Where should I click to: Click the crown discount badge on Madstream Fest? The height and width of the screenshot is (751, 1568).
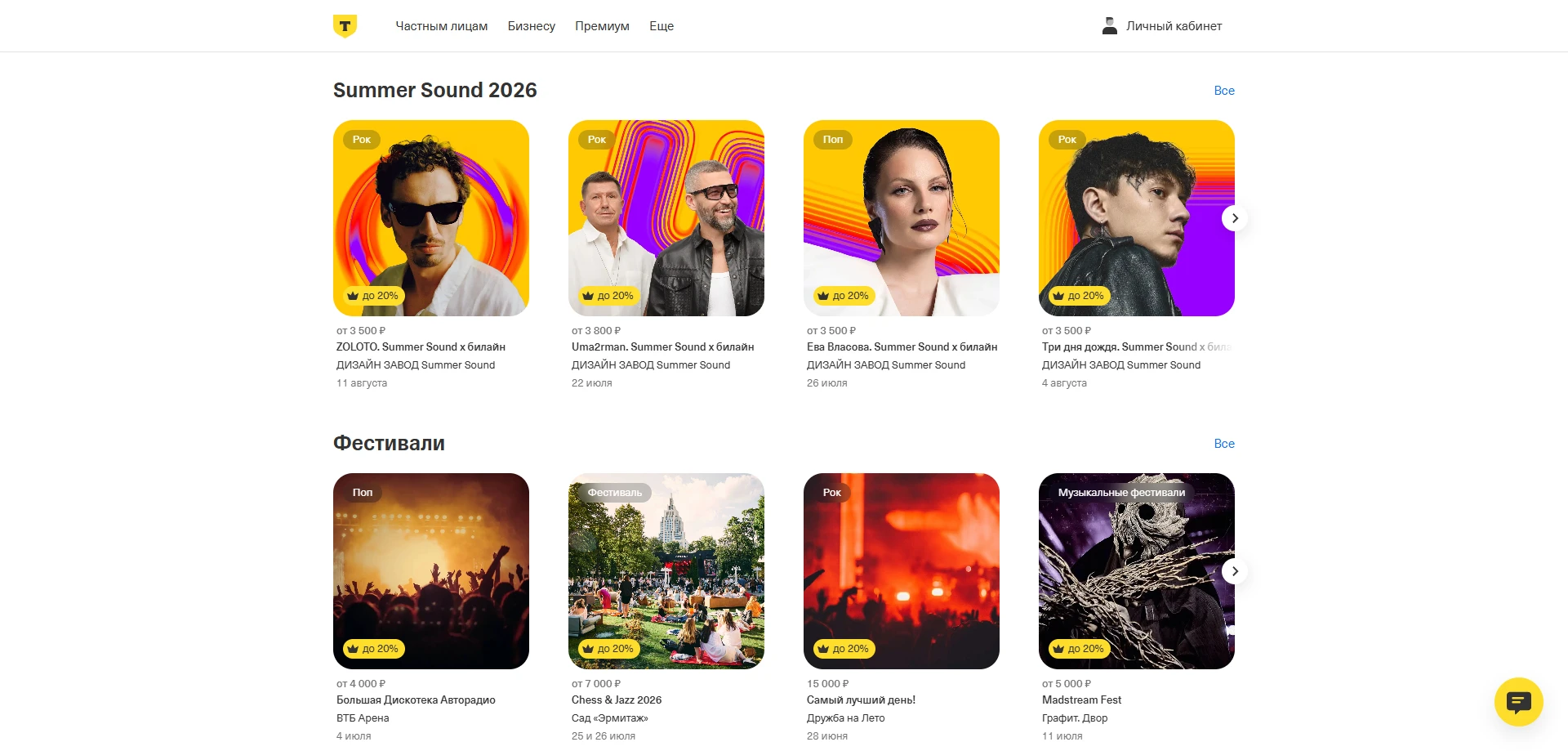1079,649
